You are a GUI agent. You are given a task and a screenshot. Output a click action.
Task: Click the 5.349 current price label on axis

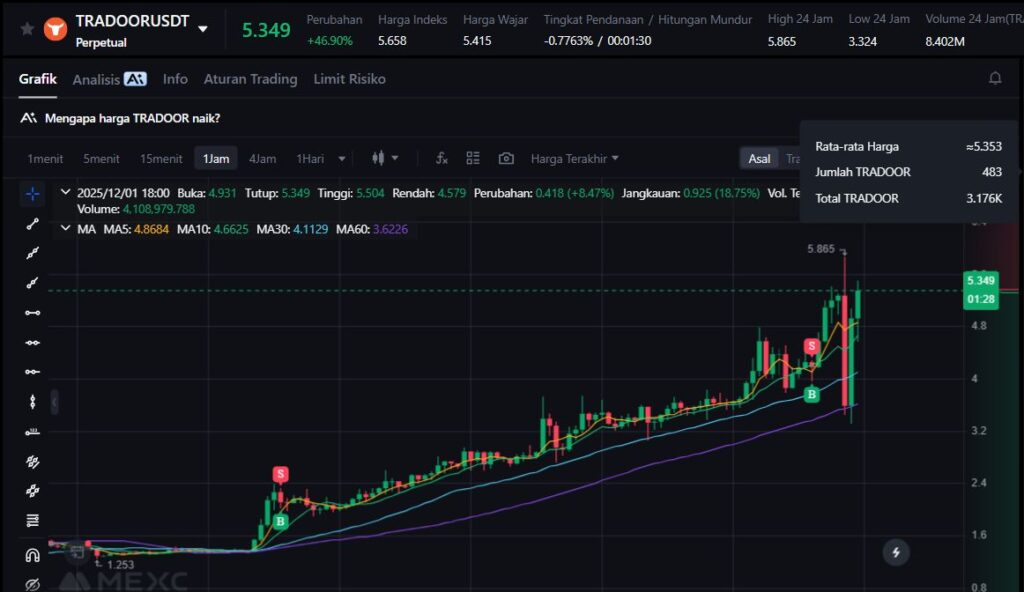978,280
